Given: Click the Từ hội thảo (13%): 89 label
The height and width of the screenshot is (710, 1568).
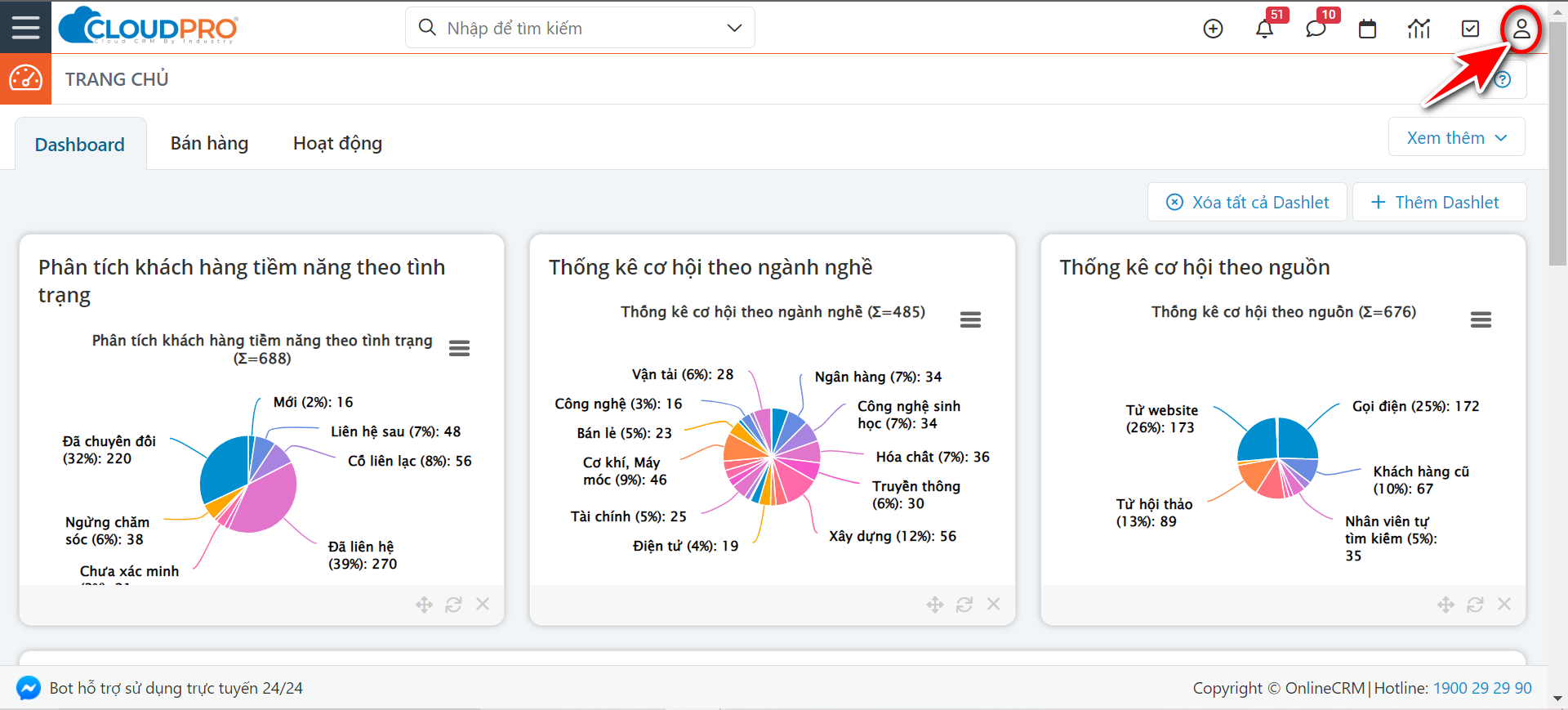Looking at the screenshot, I should [1154, 512].
